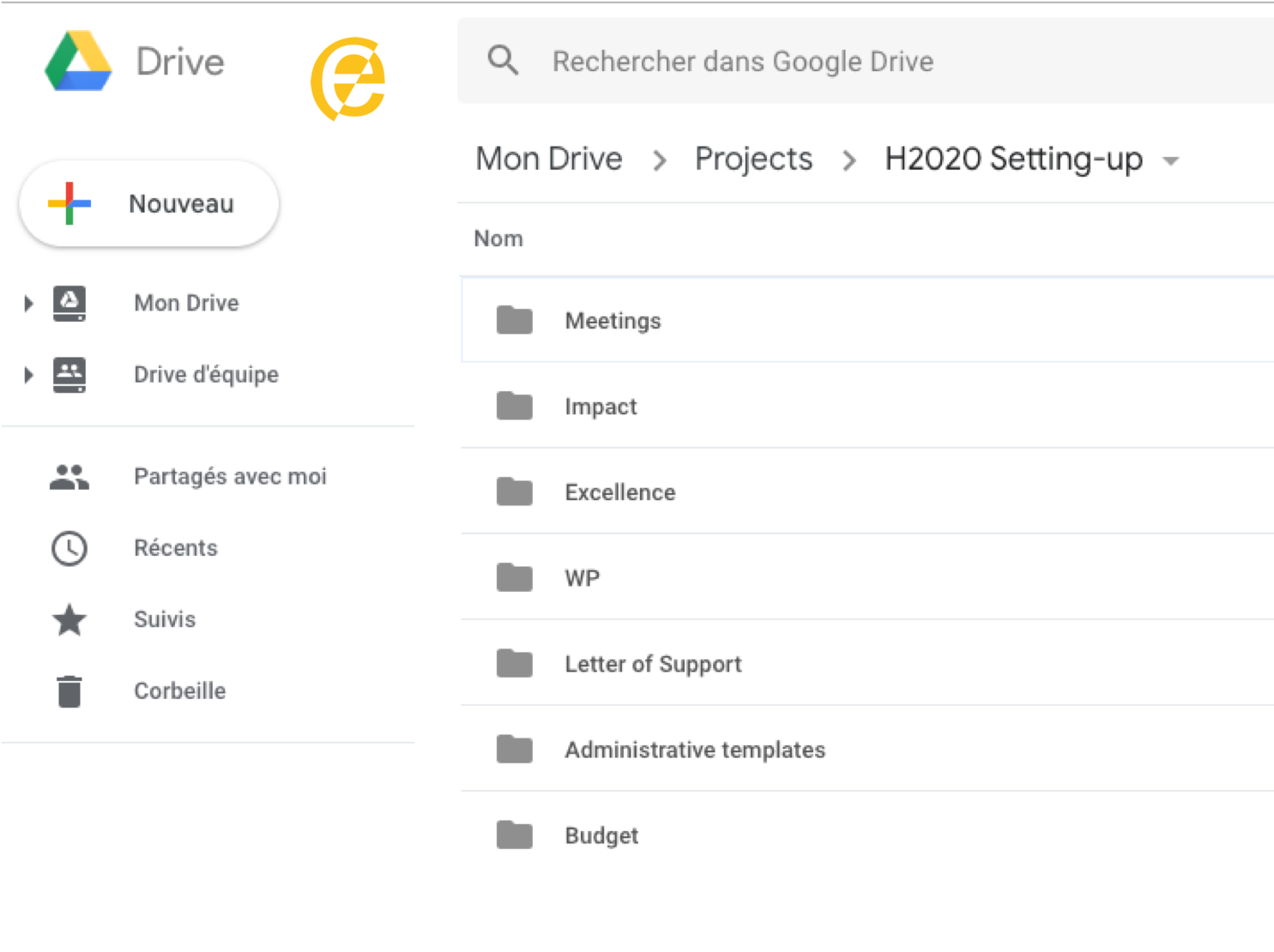This screenshot has width=1274, height=952.
Task: Select the Letter of Support folder
Action: pos(653,664)
